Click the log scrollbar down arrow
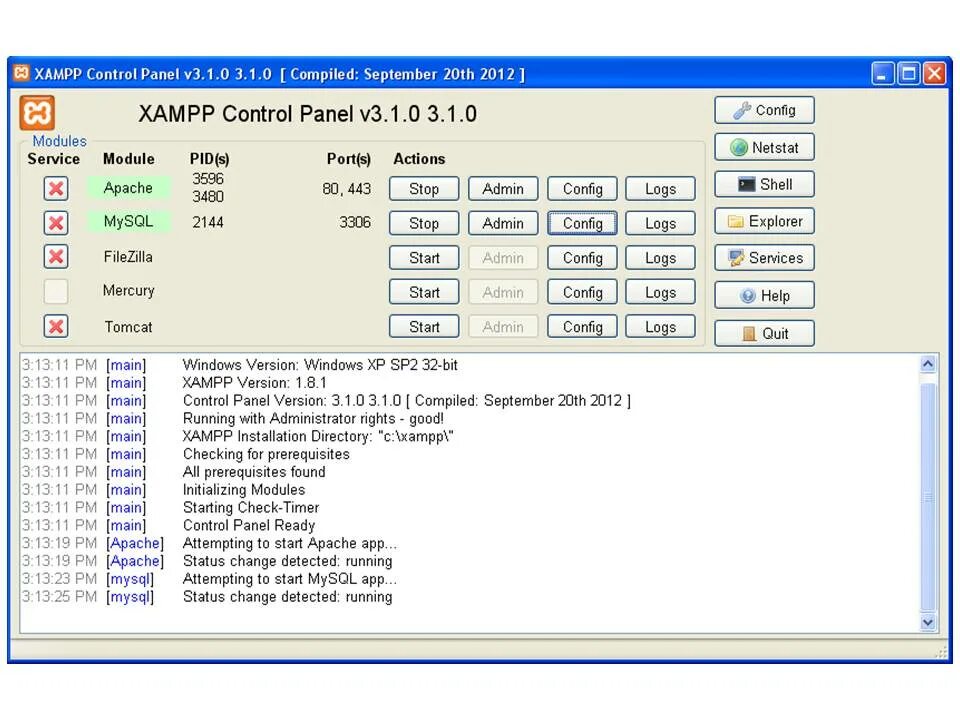This screenshot has height=720, width=960. (928, 623)
